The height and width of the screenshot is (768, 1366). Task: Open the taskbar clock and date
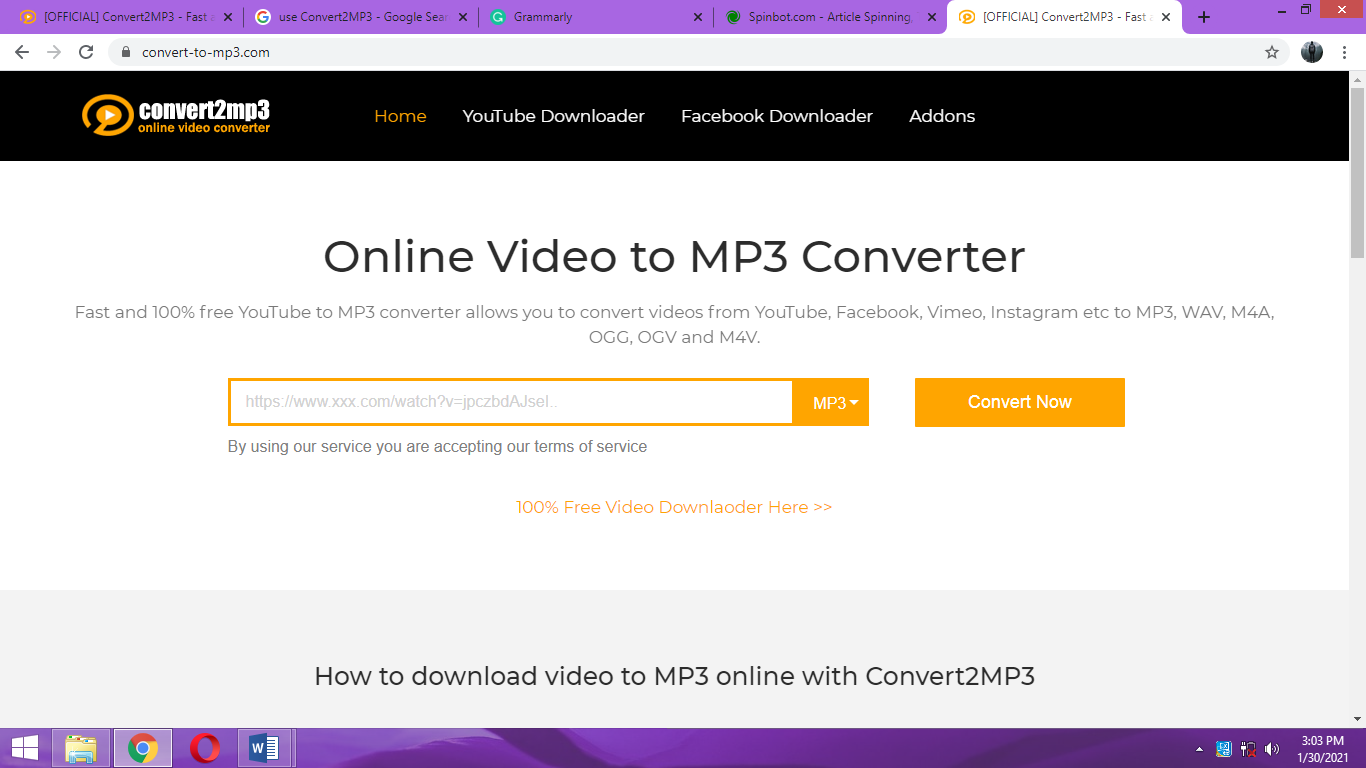click(1323, 748)
